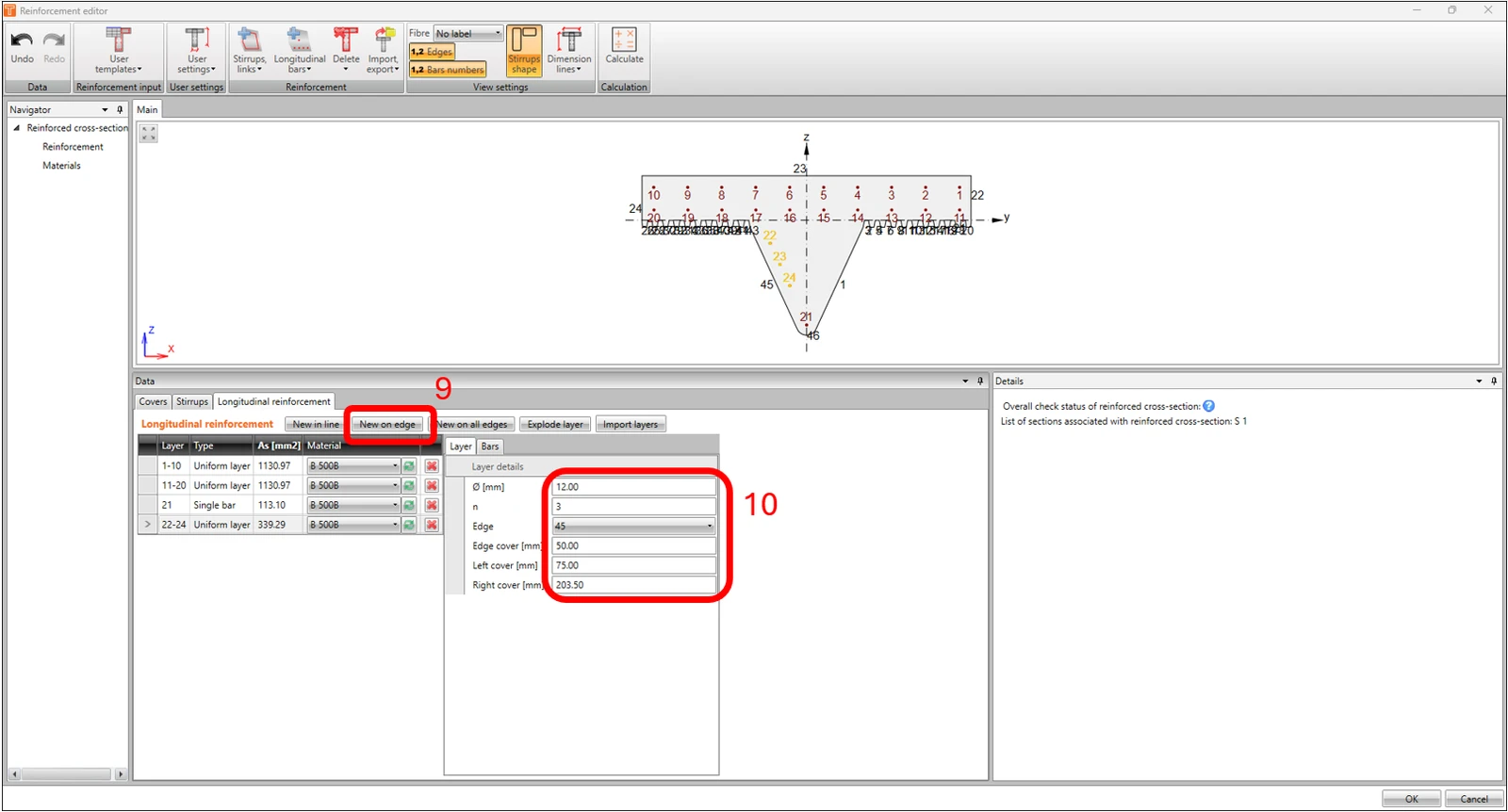Pin the Data panel
Viewport: 1508px width, 812px height.
(x=980, y=382)
